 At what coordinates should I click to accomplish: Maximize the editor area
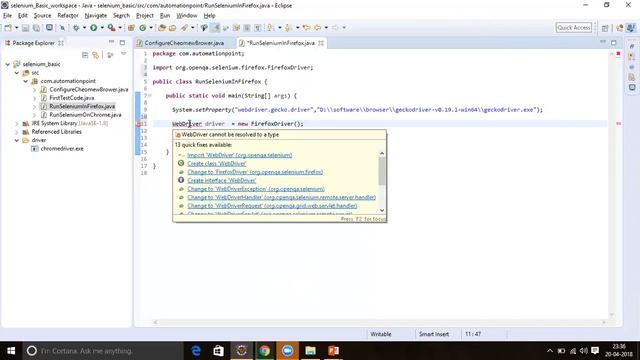pos(613,42)
